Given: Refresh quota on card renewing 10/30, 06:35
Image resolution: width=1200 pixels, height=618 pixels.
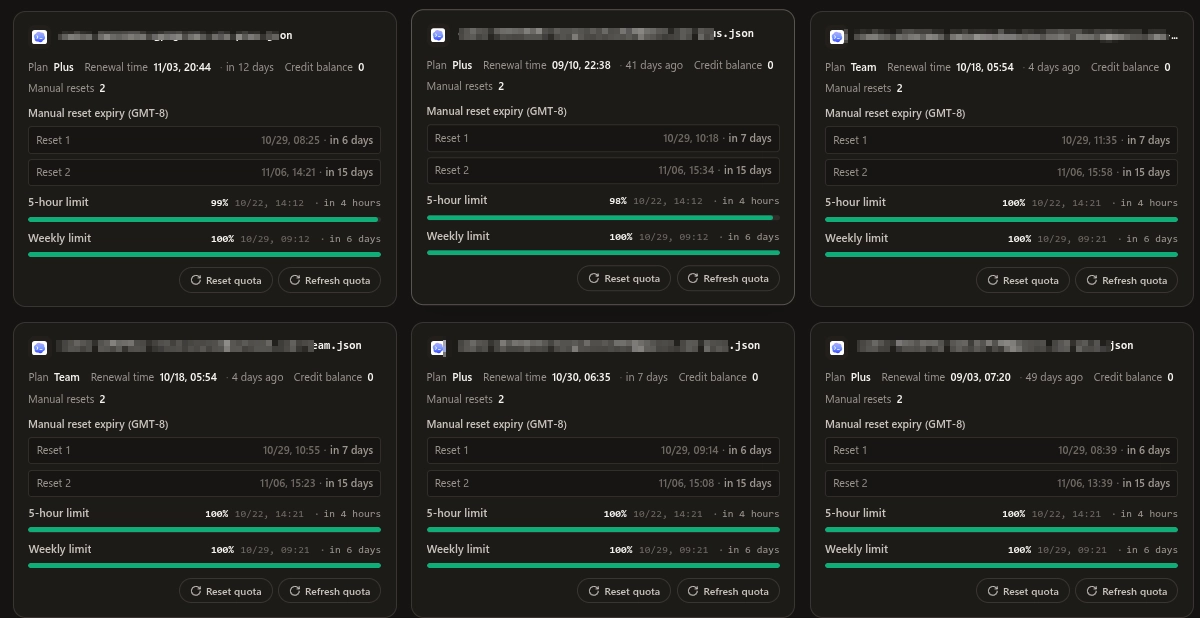Looking at the screenshot, I should click(728, 591).
